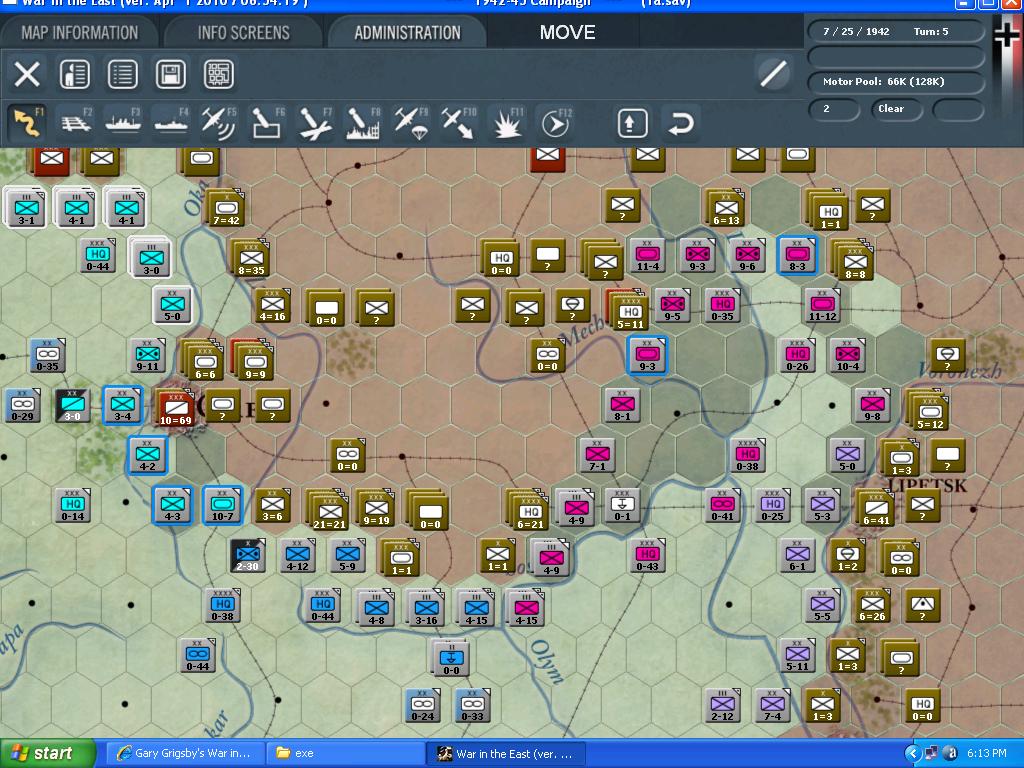Select the blue 0-0 unit by the Olym river
The width and height of the screenshot is (1024, 768).
451,658
